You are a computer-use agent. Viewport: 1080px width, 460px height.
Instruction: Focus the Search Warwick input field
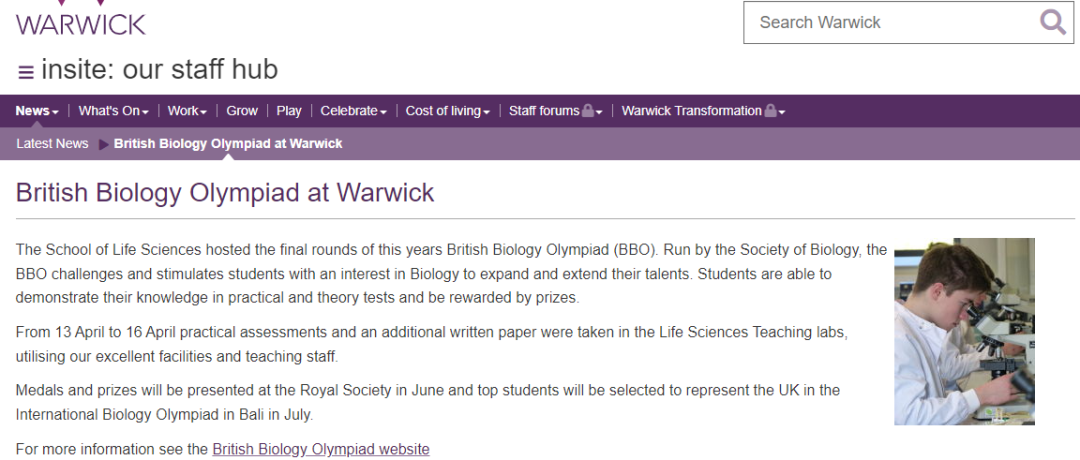pyautogui.click(x=892, y=23)
